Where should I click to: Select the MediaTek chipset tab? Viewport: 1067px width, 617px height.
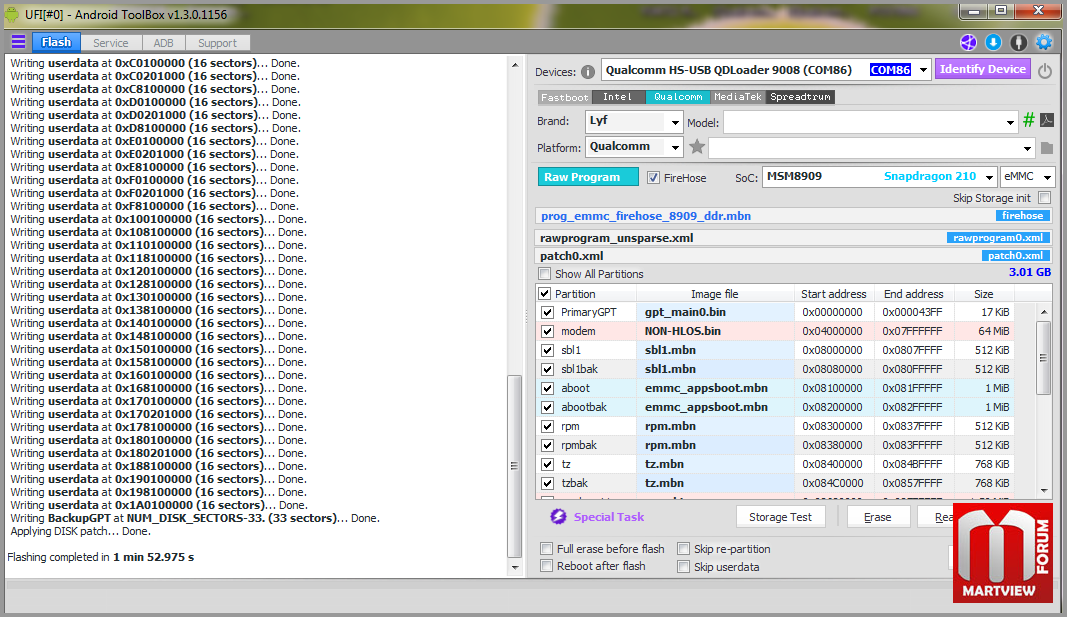coord(738,97)
